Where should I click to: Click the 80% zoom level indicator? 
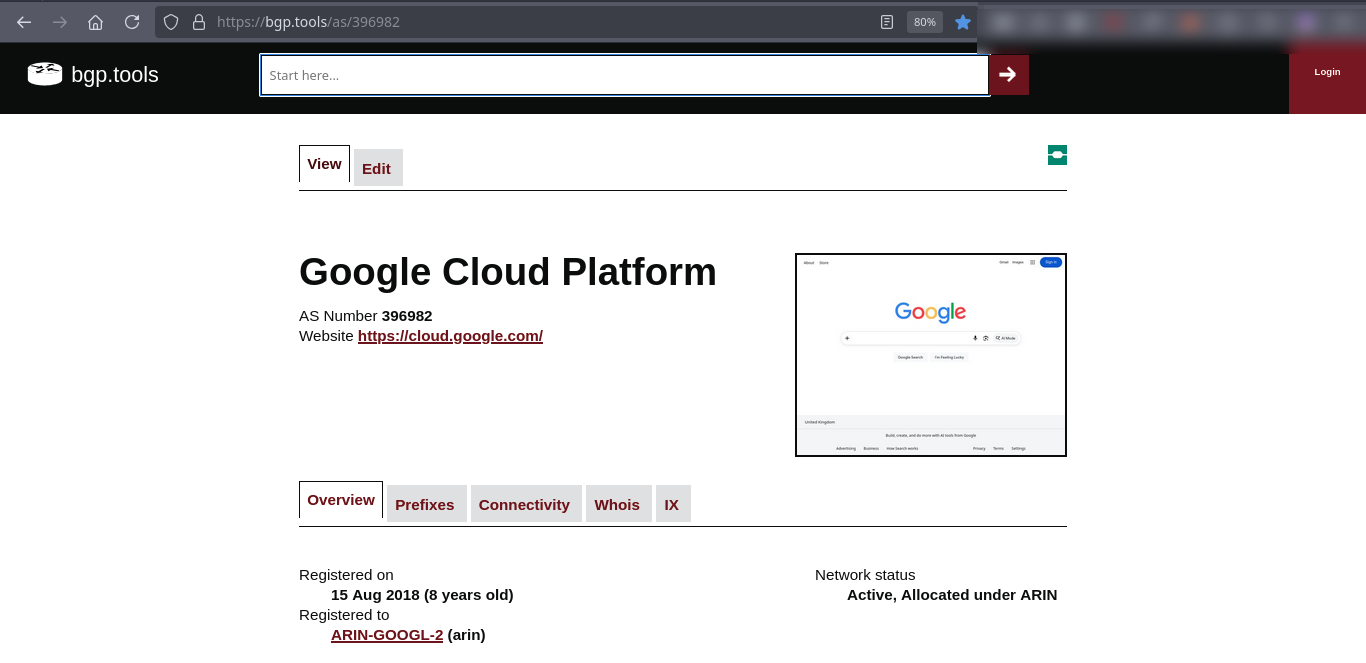coord(925,22)
